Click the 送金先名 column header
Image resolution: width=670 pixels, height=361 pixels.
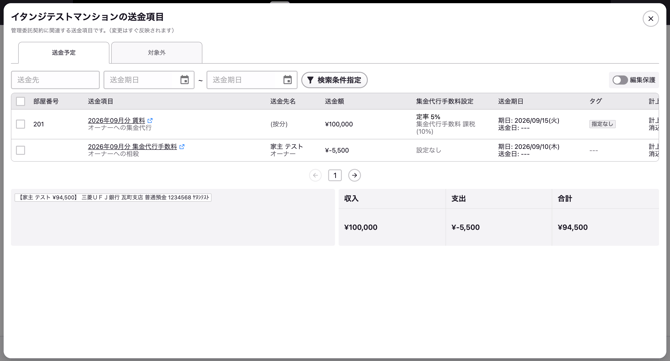(x=283, y=101)
